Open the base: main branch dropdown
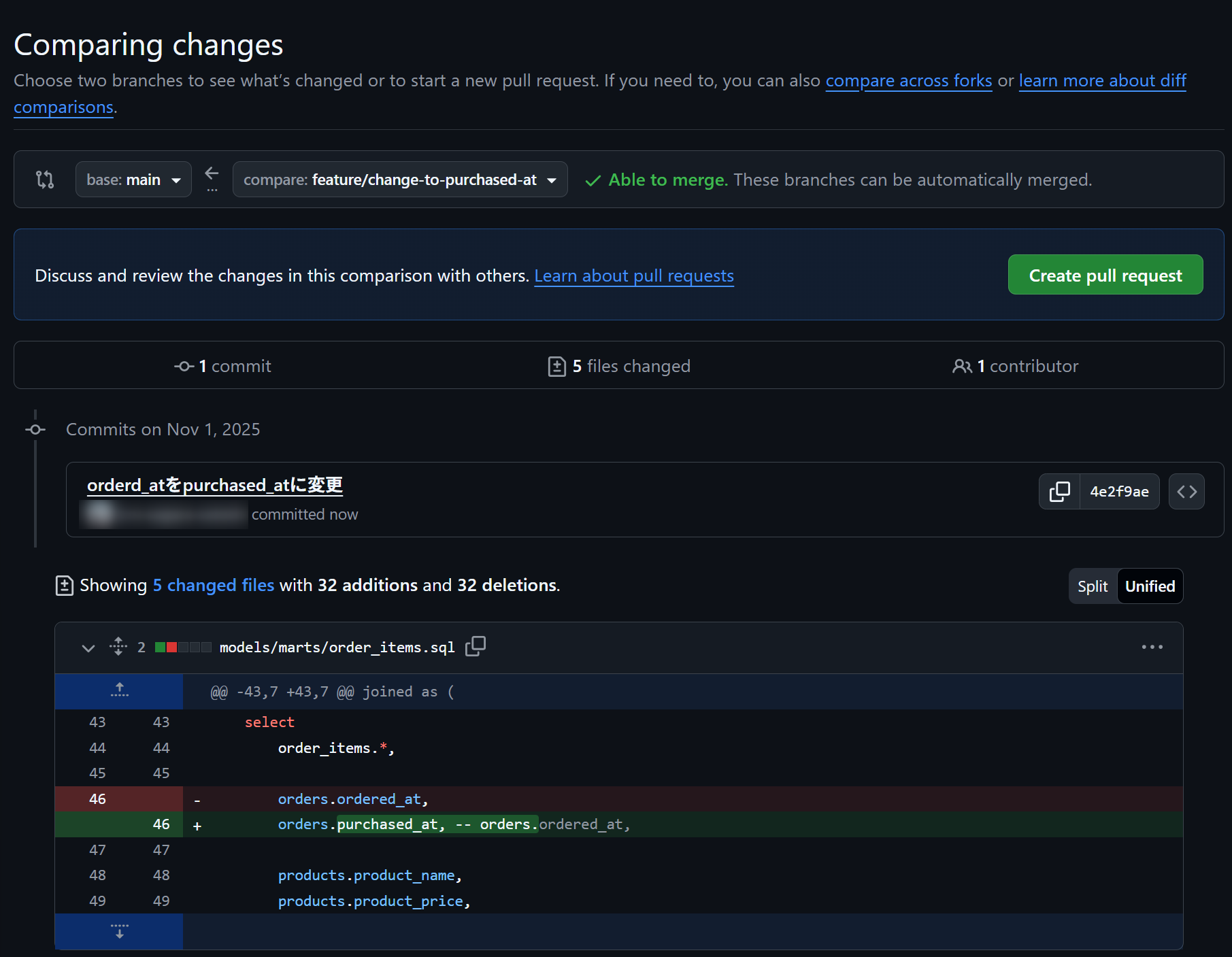The height and width of the screenshot is (957, 1232). pos(133,180)
